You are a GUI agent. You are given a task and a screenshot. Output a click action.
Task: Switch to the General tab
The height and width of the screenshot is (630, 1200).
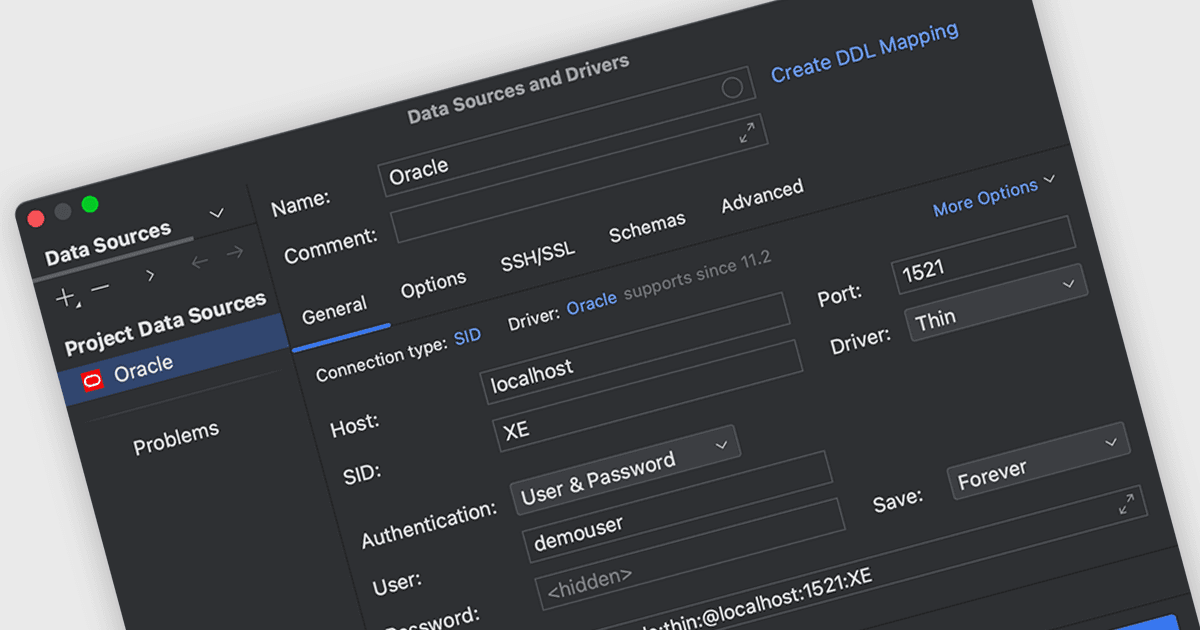click(x=335, y=310)
